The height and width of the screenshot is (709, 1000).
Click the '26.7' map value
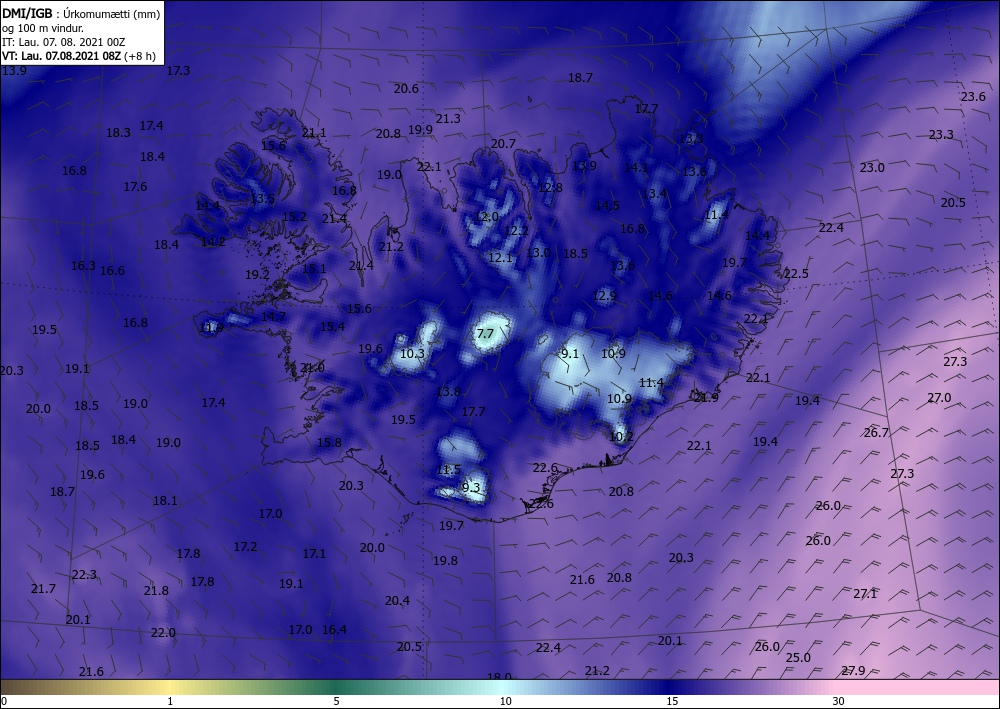[x=876, y=433]
